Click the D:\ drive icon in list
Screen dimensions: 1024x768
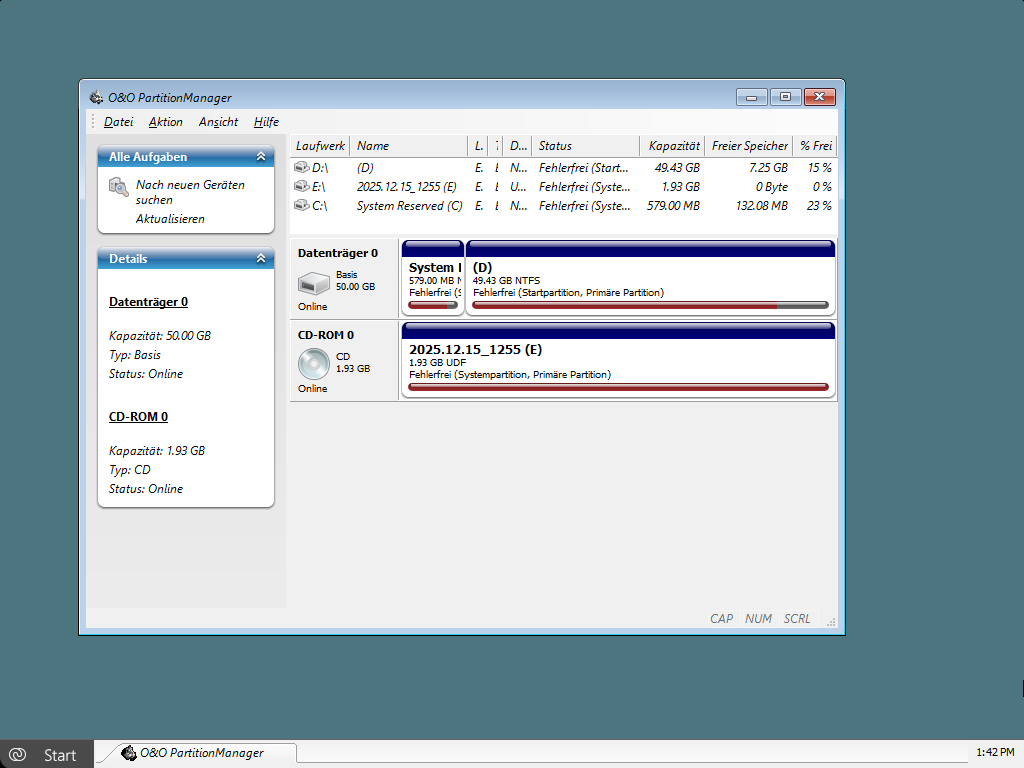(x=301, y=168)
